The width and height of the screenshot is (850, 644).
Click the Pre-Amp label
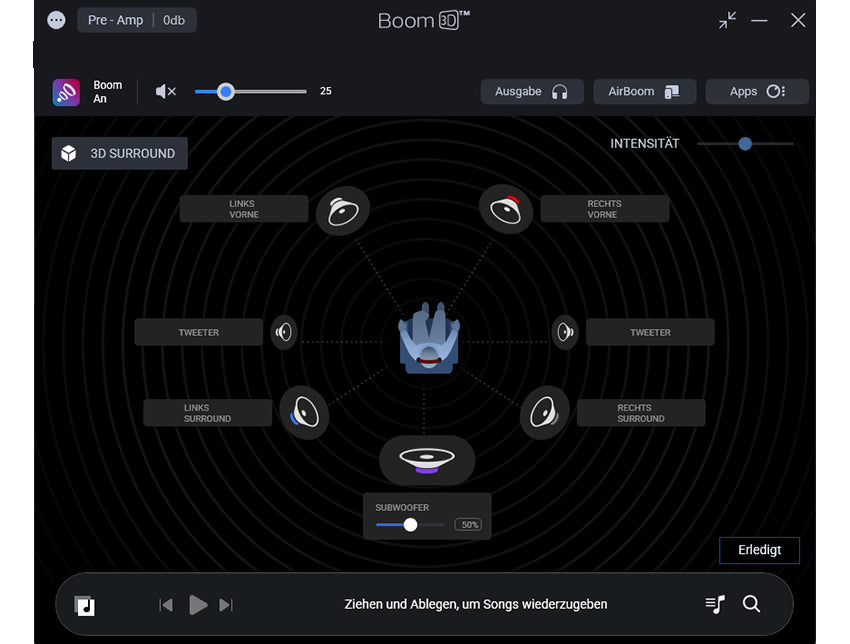tap(115, 21)
